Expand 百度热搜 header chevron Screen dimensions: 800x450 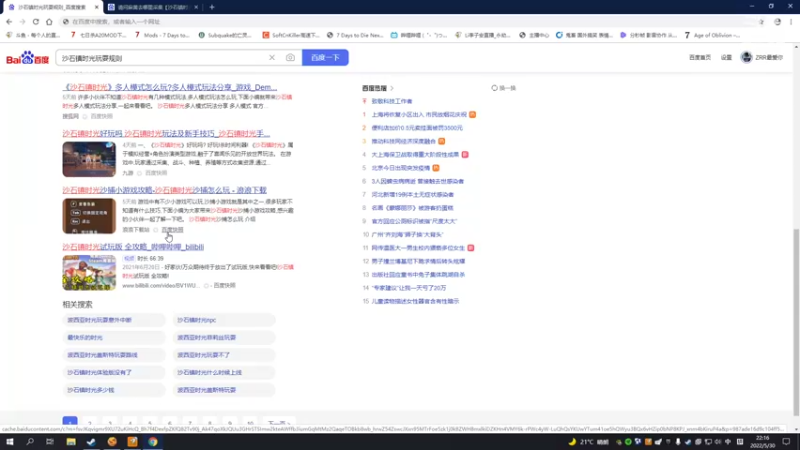pos(392,88)
